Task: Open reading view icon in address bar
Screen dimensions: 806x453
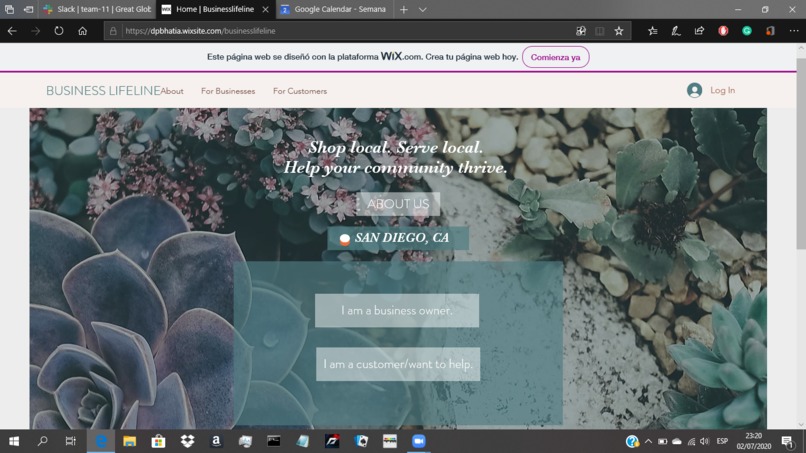Action: pyautogui.click(x=599, y=31)
